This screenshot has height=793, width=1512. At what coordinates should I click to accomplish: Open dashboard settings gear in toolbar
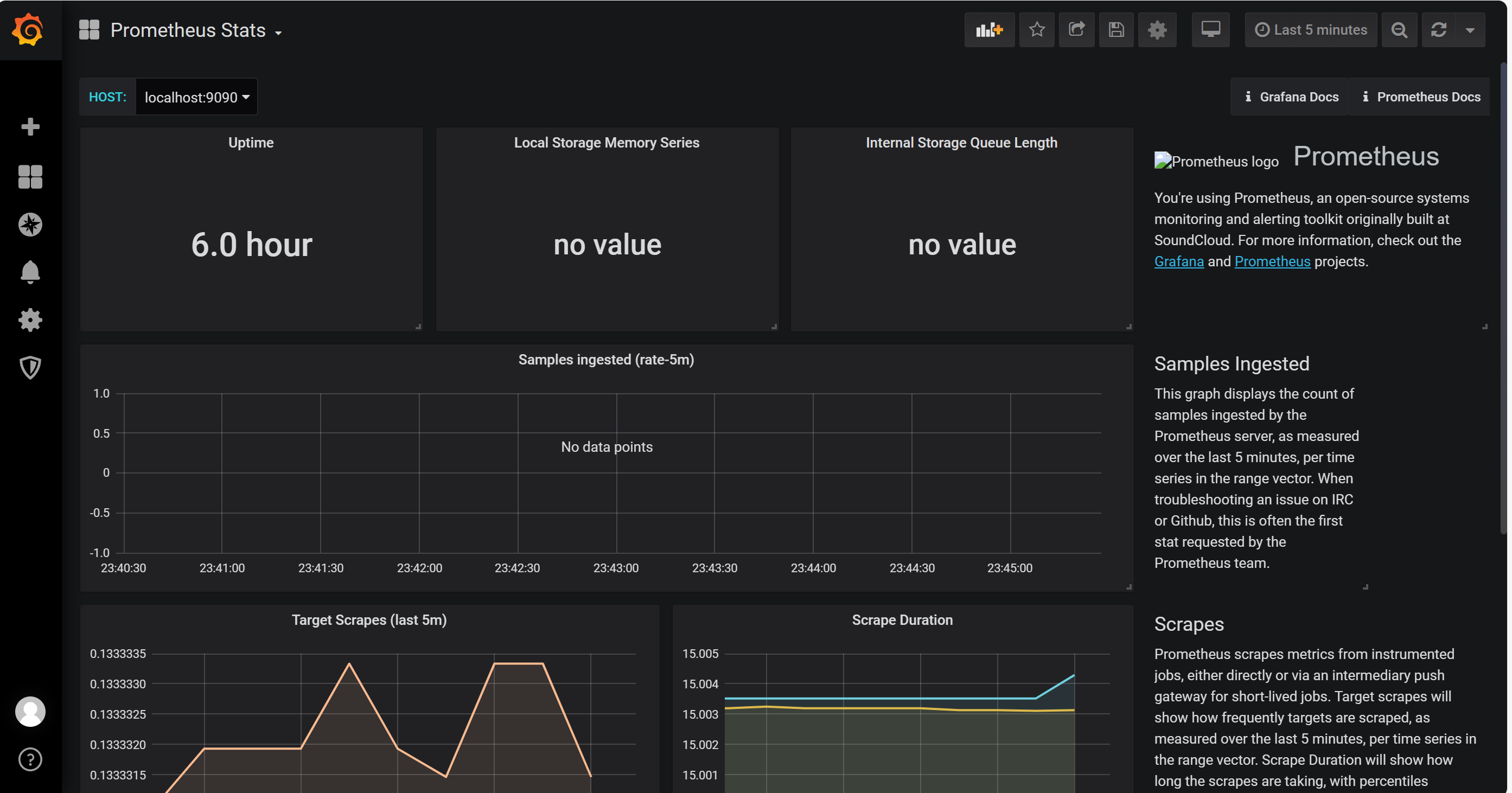pyautogui.click(x=1157, y=30)
